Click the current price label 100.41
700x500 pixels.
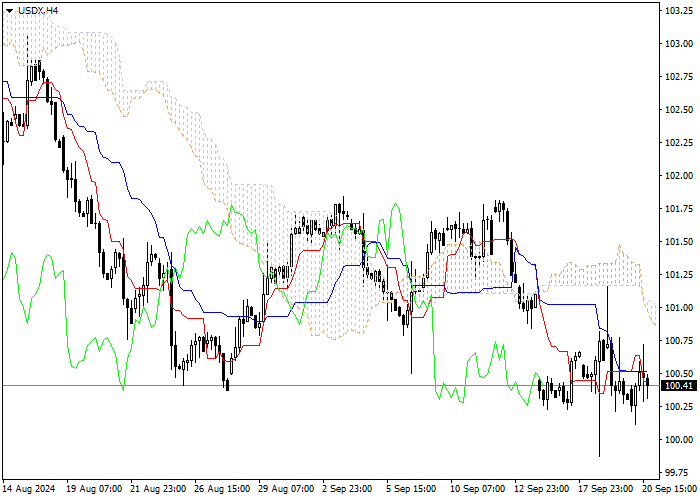click(x=679, y=386)
